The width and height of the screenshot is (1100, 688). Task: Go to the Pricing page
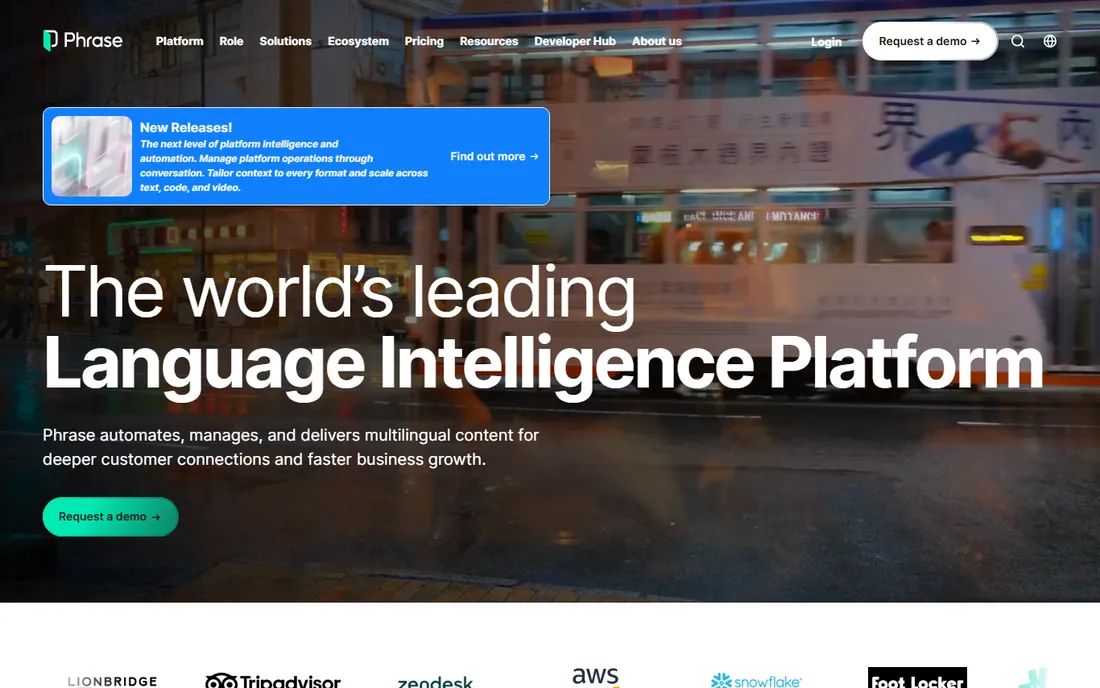click(x=424, y=41)
